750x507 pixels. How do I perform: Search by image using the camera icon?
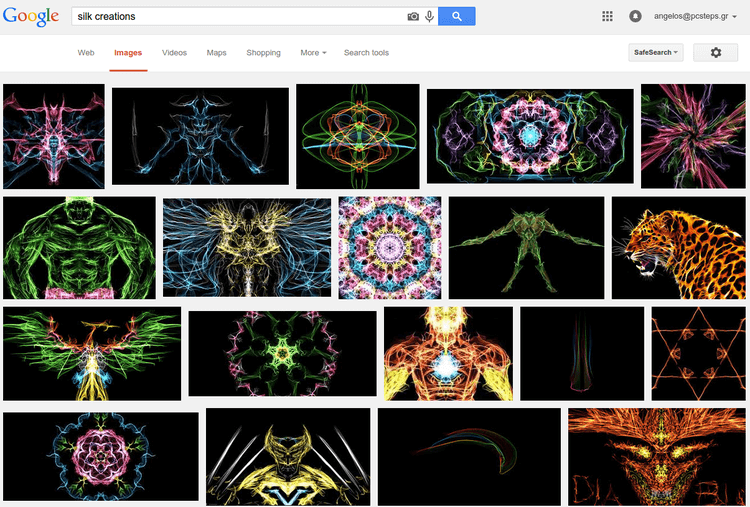pos(413,17)
